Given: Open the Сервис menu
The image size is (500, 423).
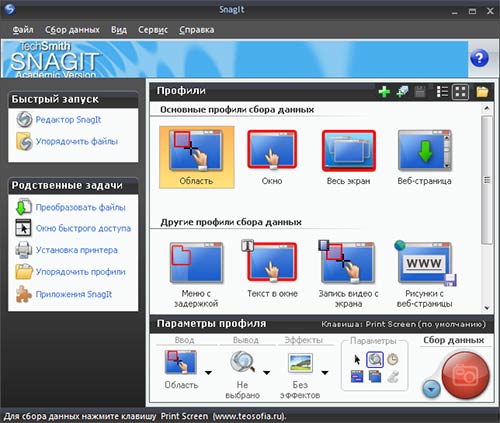Looking at the screenshot, I should point(153,30).
